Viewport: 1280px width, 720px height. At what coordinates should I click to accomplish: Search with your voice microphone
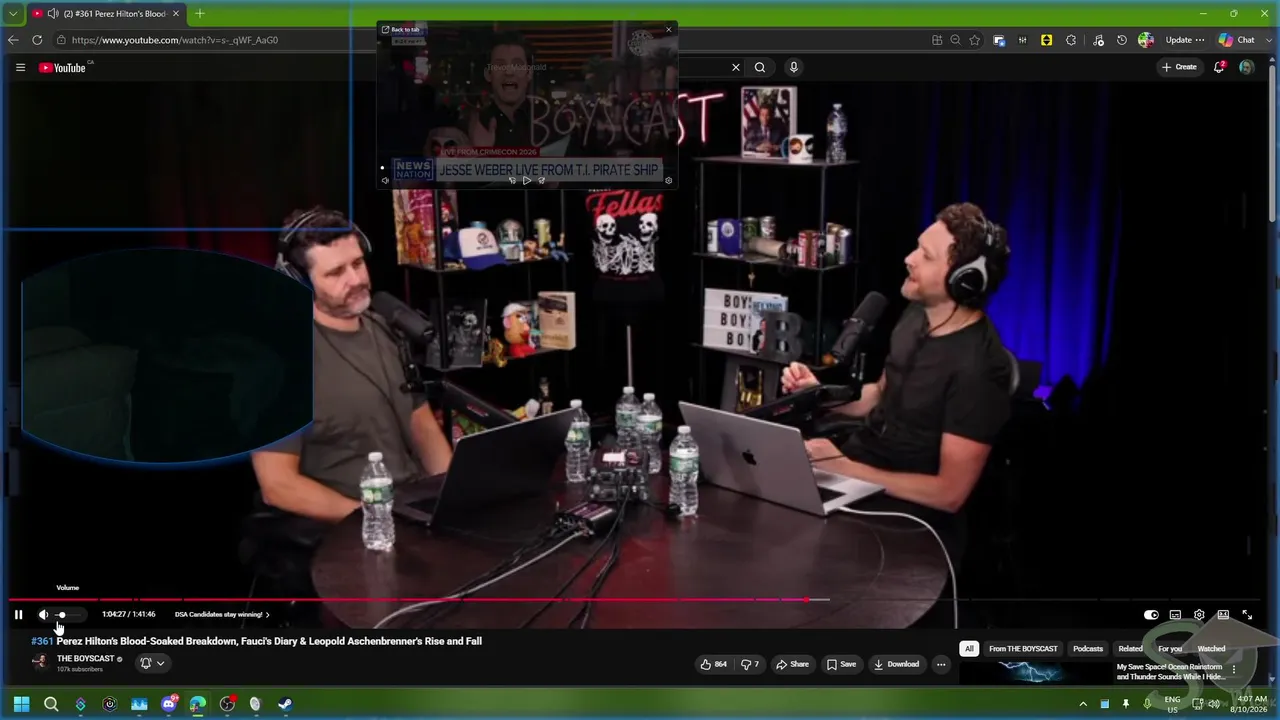coord(794,67)
